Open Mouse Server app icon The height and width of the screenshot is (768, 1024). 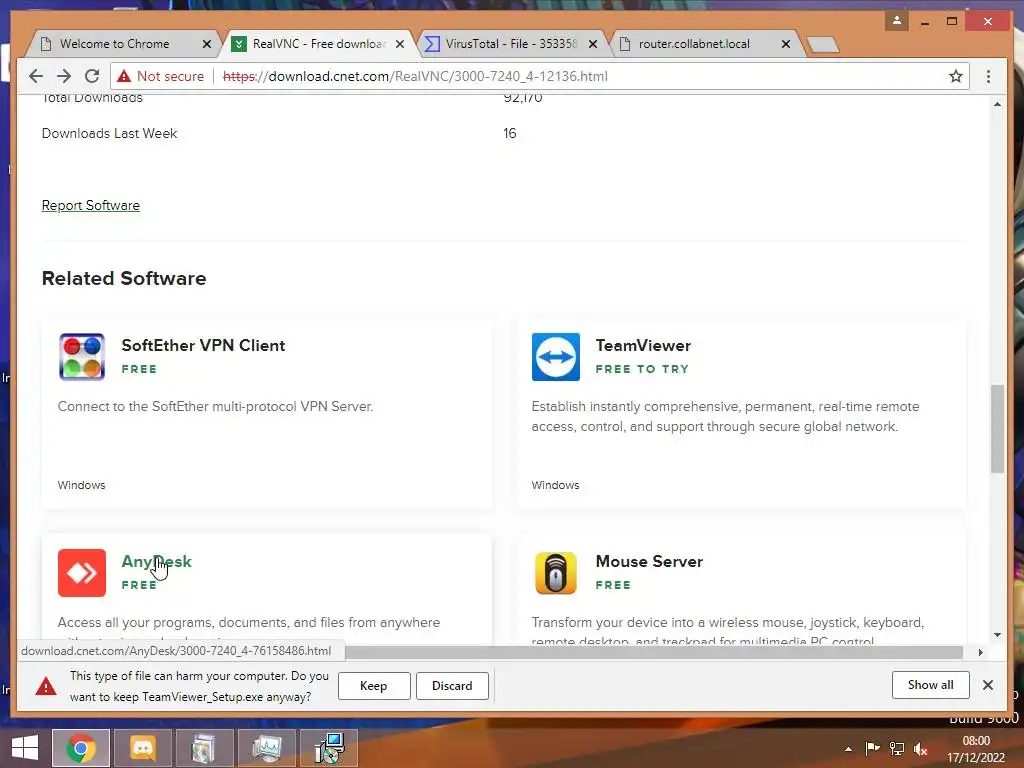click(556, 573)
